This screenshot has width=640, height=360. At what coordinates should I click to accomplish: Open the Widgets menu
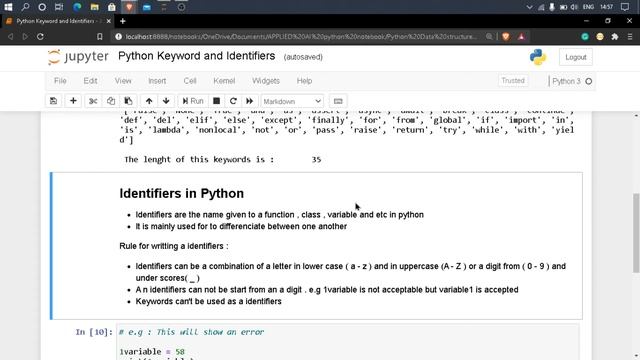(x=266, y=81)
